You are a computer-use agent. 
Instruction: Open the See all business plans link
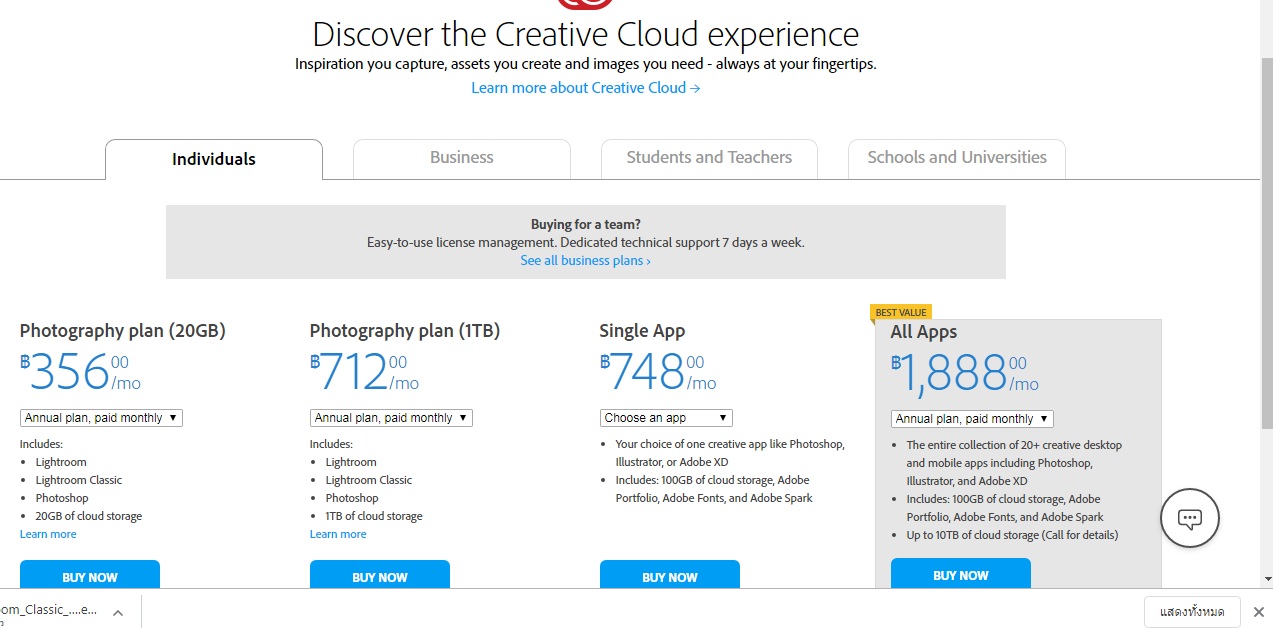tap(586, 261)
